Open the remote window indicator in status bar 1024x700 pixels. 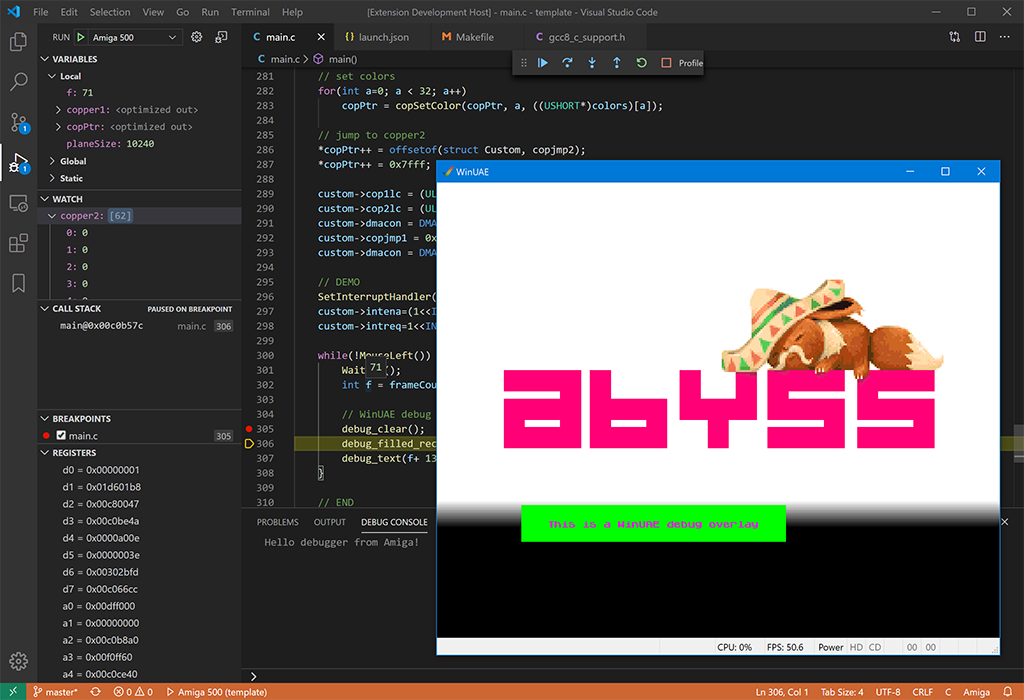(x=13, y=692)
